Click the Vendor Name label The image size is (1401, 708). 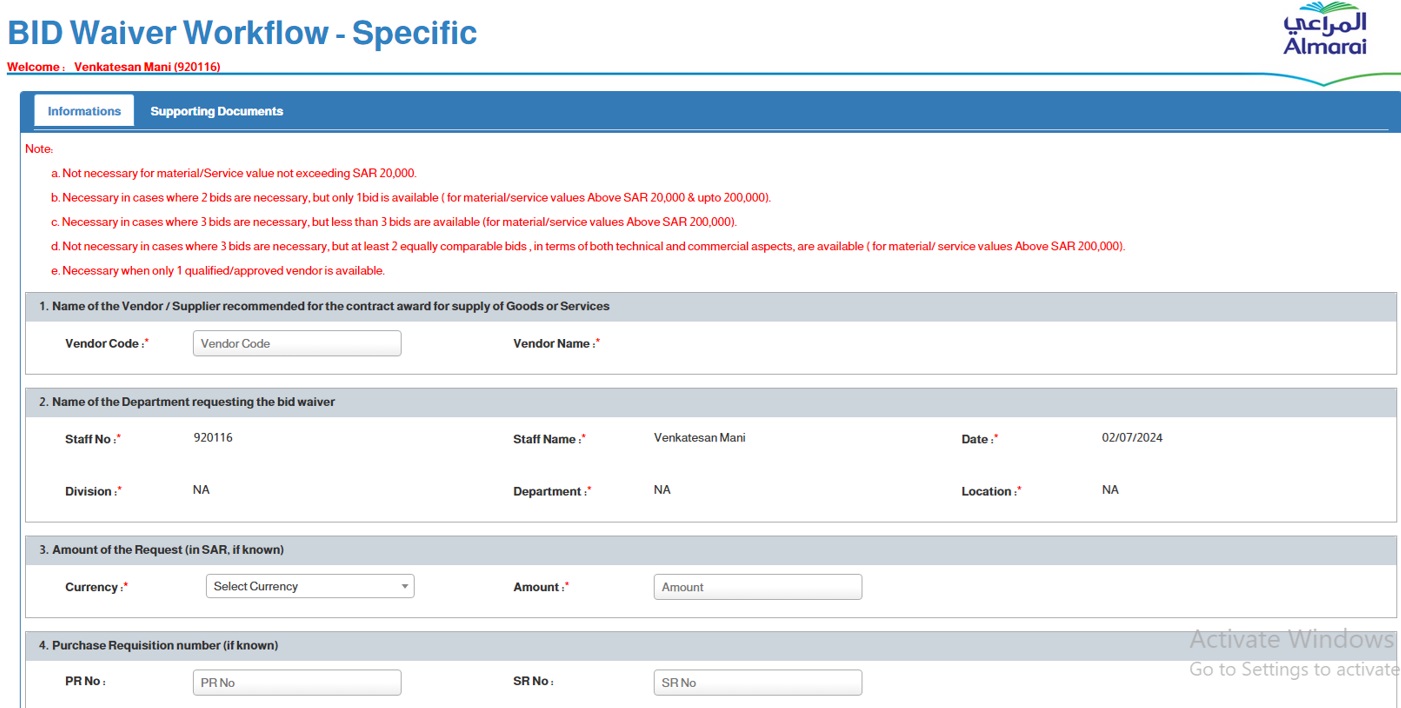553,344
